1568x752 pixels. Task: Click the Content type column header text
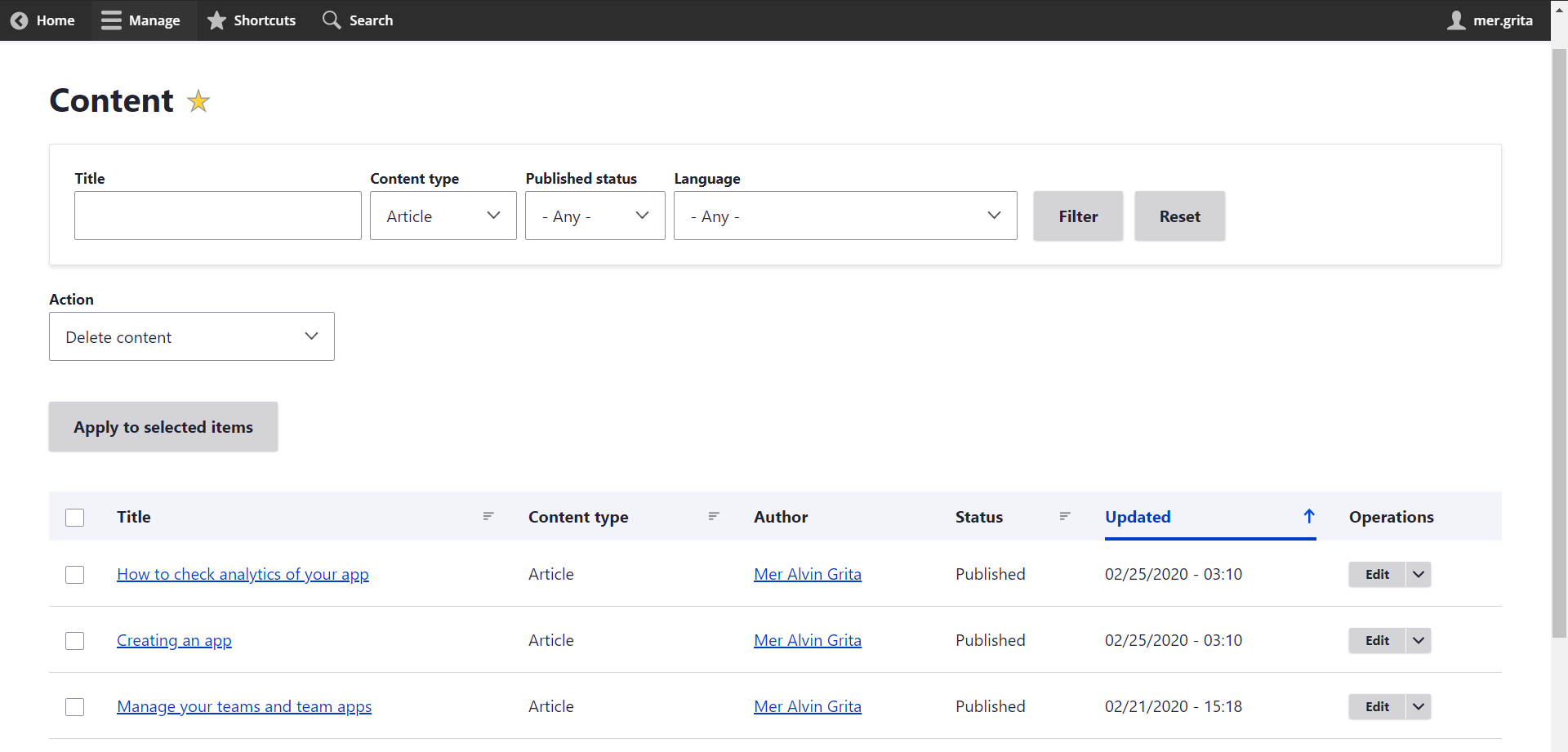578,517
